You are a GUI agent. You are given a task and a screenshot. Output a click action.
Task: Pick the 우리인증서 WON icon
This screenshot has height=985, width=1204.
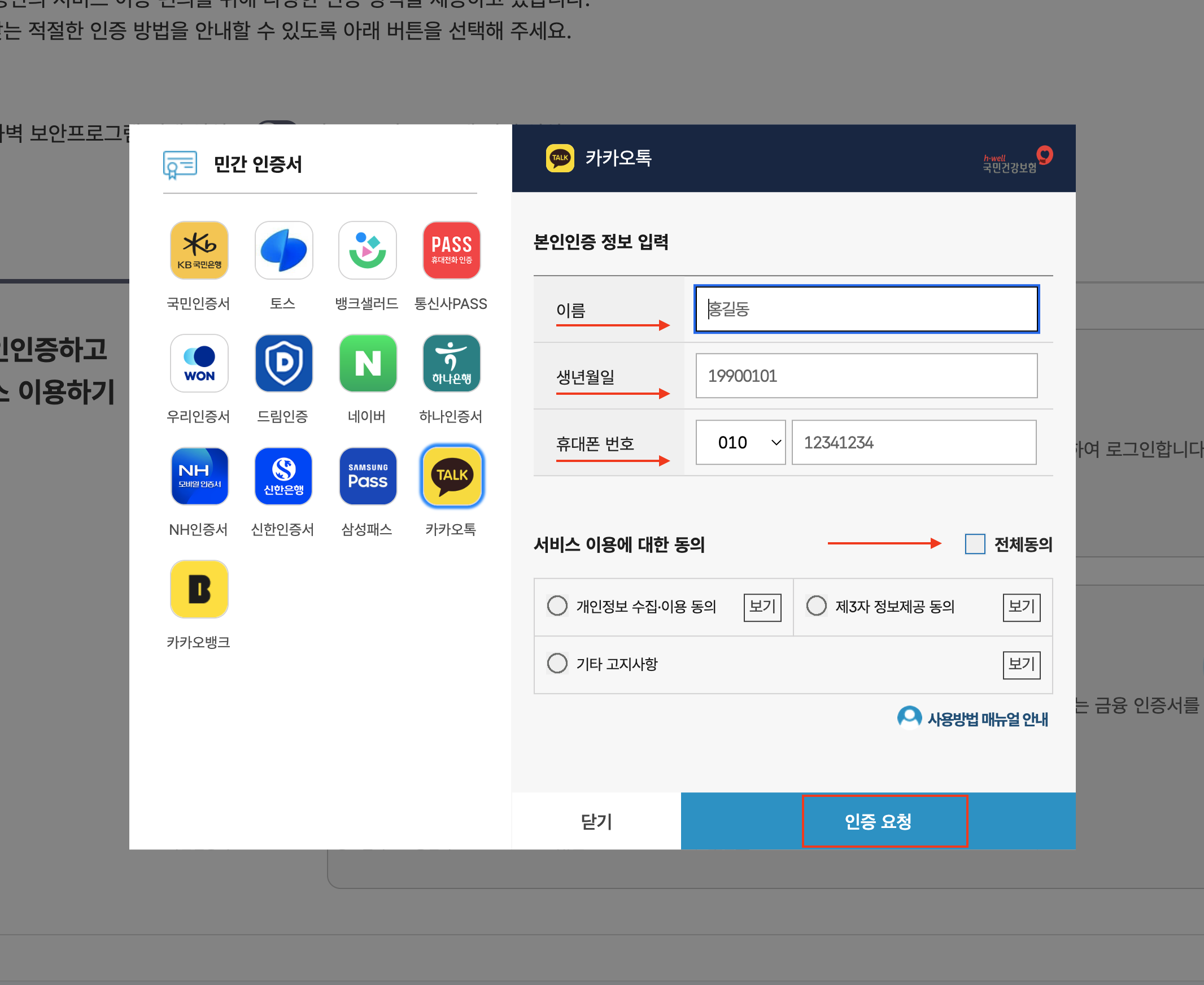tap(199, 363)
